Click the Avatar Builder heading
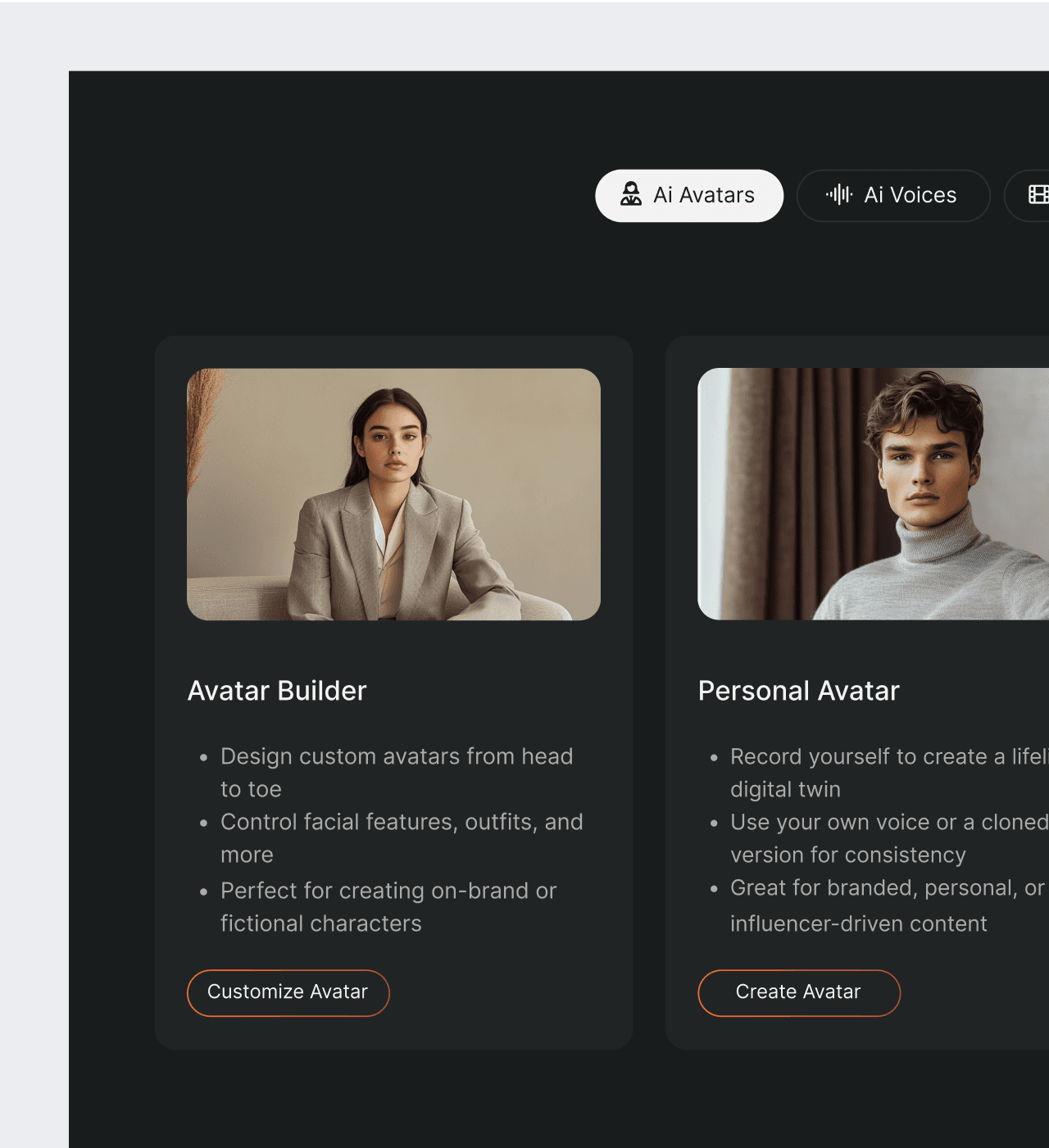The image size is (1049, 1148). coord(277,691)
